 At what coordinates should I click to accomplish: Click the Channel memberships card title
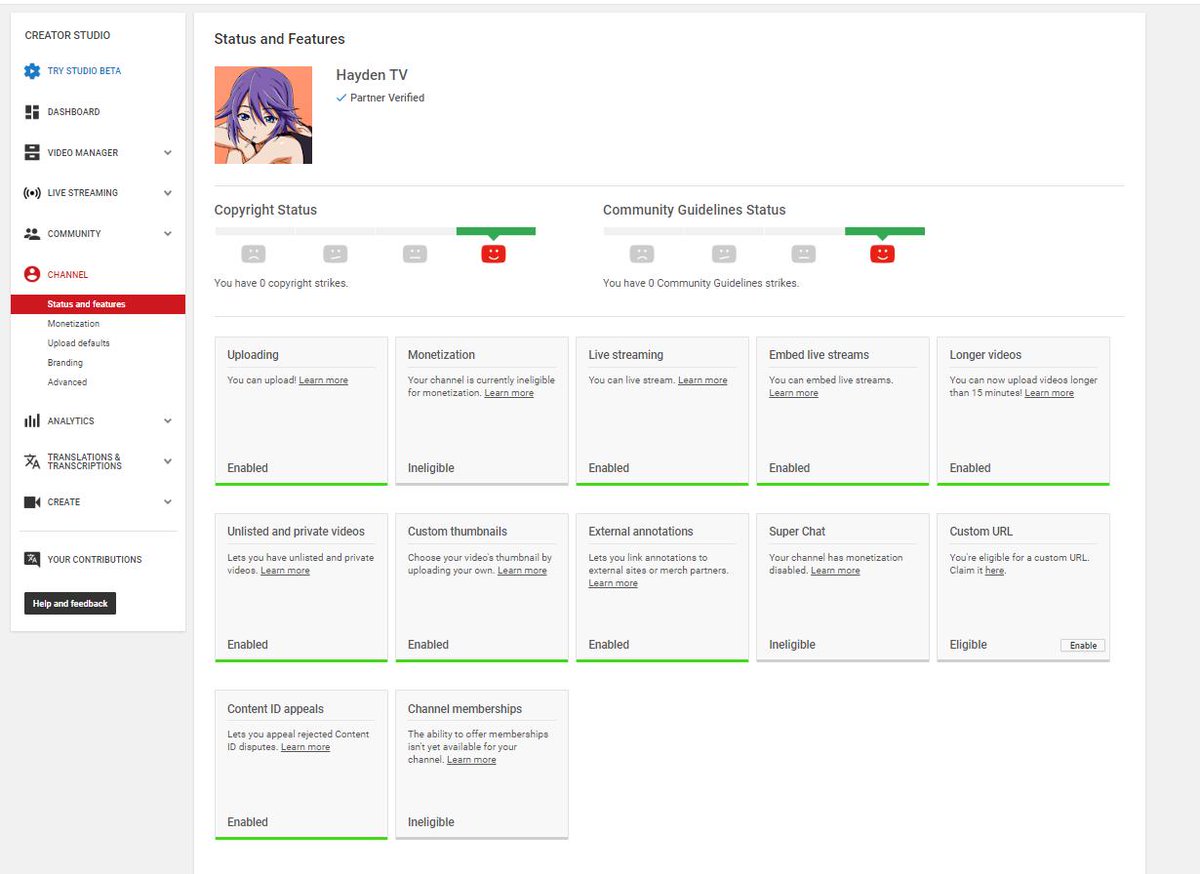click(x=465, y=709)
